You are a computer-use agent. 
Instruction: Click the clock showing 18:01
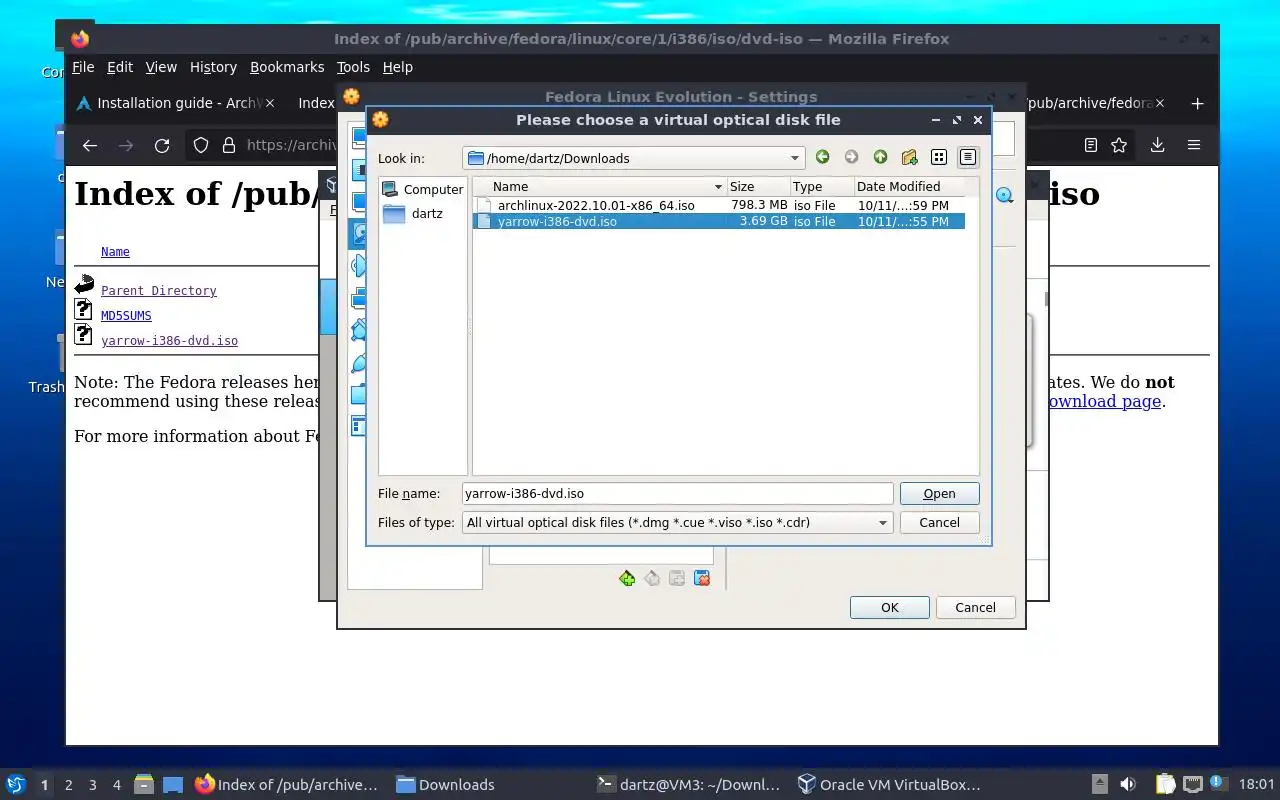pos(1256,785)
